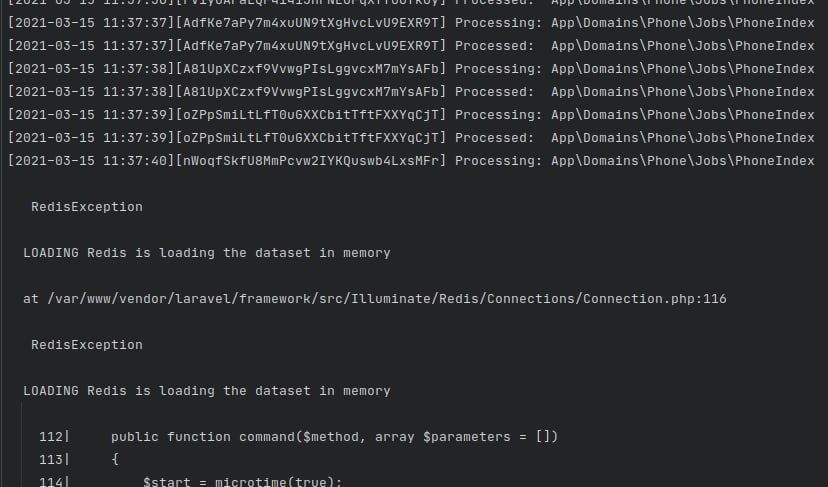The width and height of the screenshot is (828, 487).
Task: Click line 113 opening brace
Action: click(x=79, y=460)
